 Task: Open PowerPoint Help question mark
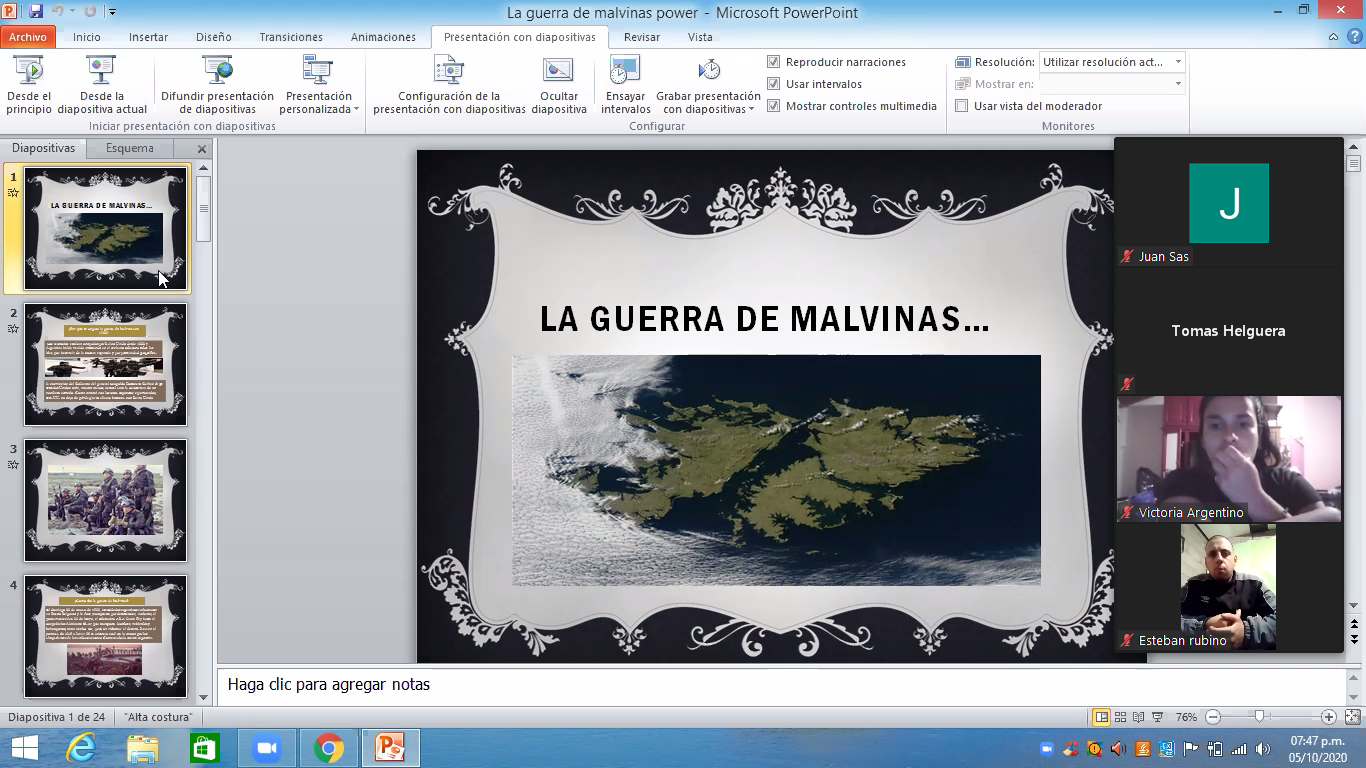1355,37
